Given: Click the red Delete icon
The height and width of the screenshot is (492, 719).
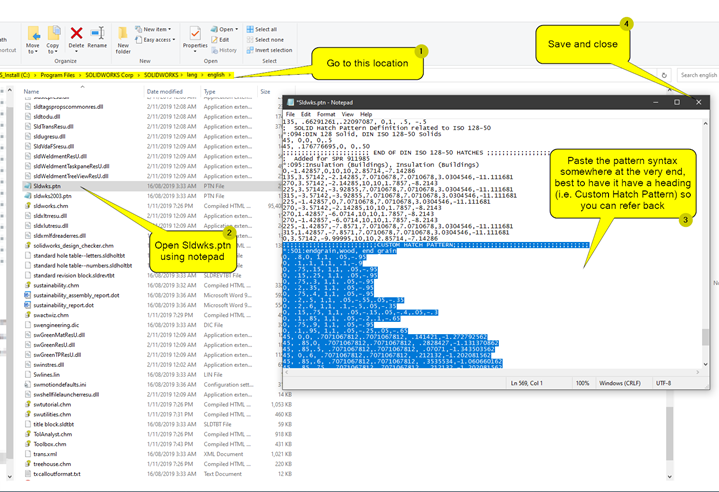Looking at the screenshot, I should (77, 32).
